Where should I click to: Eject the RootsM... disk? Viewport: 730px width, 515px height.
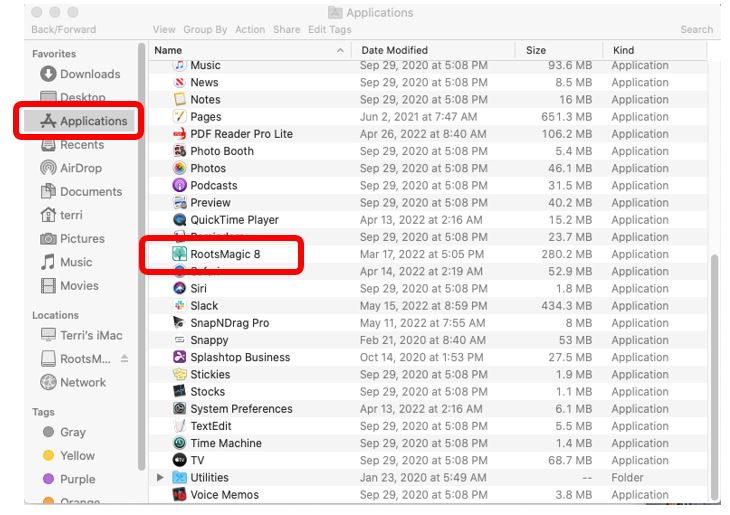click(x=124, y=359)
